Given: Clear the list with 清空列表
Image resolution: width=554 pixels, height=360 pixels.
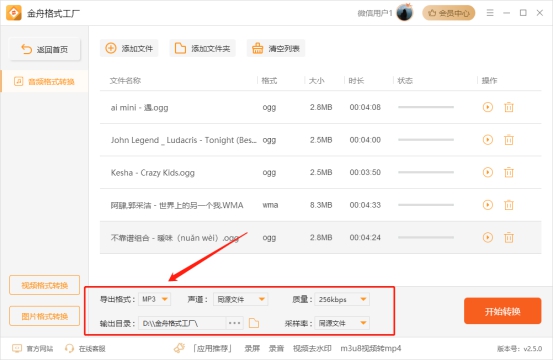Looking at the screenshot, I should pos(276,48).
